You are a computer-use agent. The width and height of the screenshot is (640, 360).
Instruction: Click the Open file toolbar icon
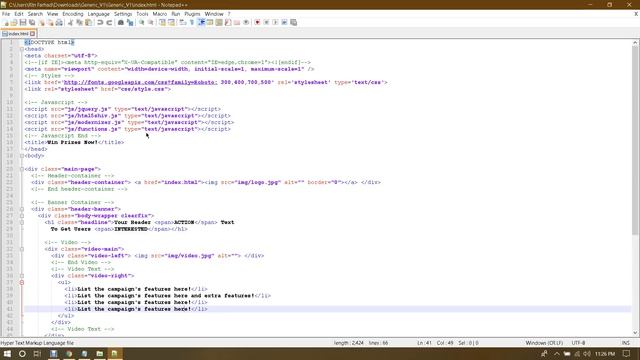click(14, 22)
